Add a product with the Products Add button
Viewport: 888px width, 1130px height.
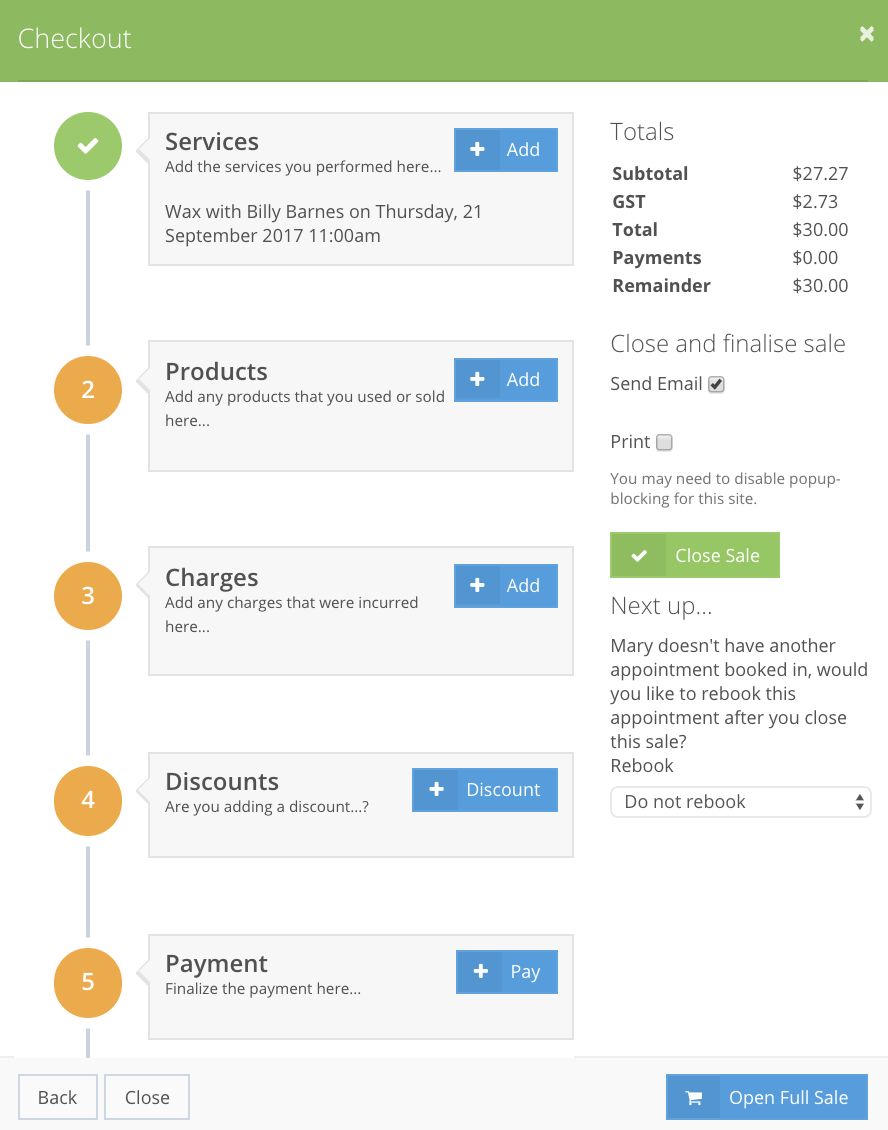point(506,380)
